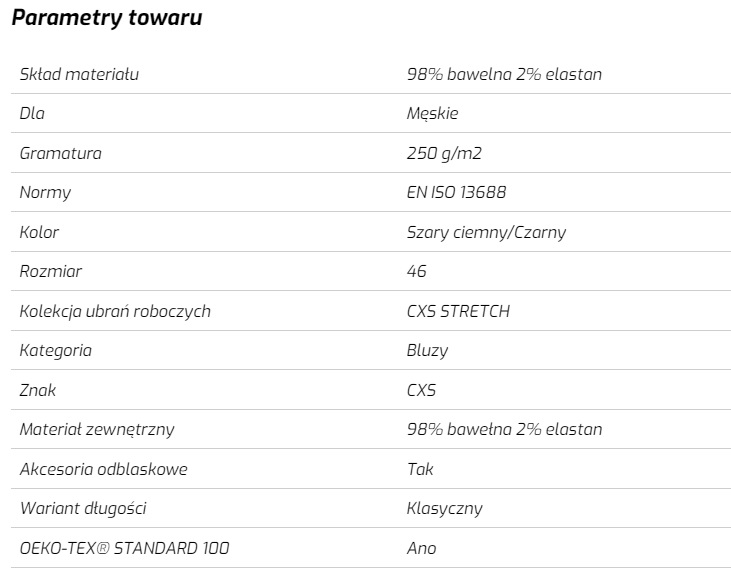Click the "Tak" reflective accessories value
Viewport: 731px width, 579px height.
420,469
